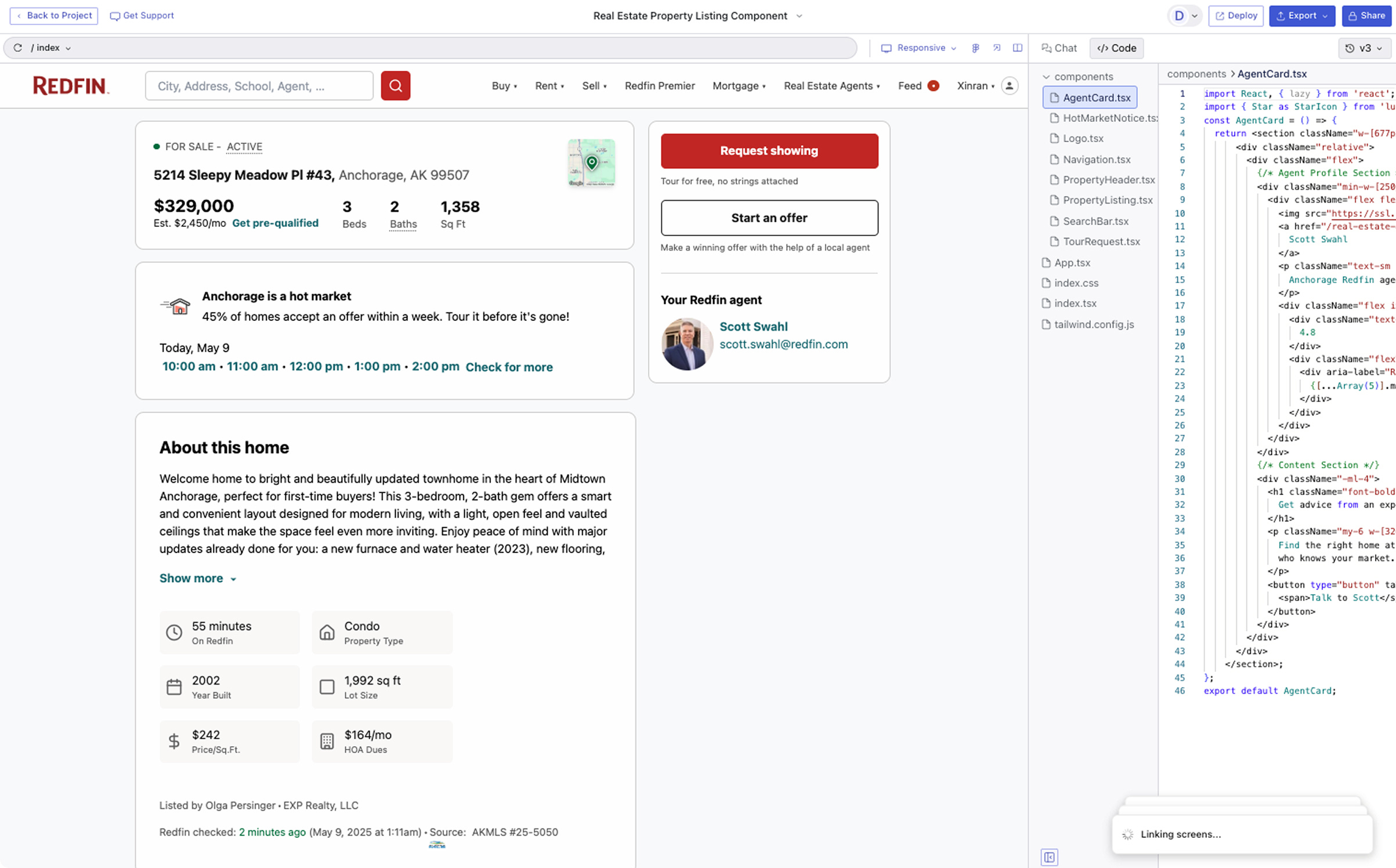Open the v3 version history dropdown
The width and height of the screenshot is (1396, 868).
(x=1364, y=48)
